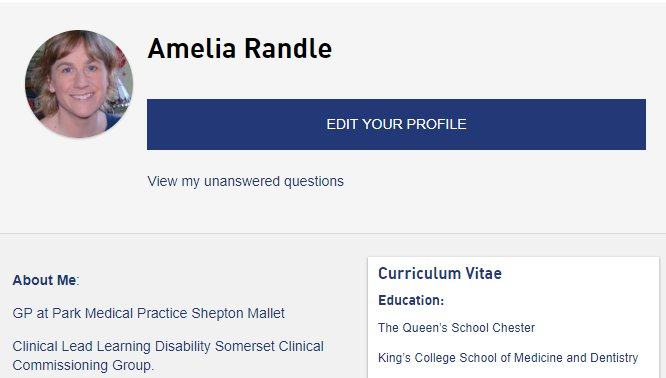Click the words Somerset Clinical
The height and width of the screenshot is (378, 666).
tap(269, 346)
